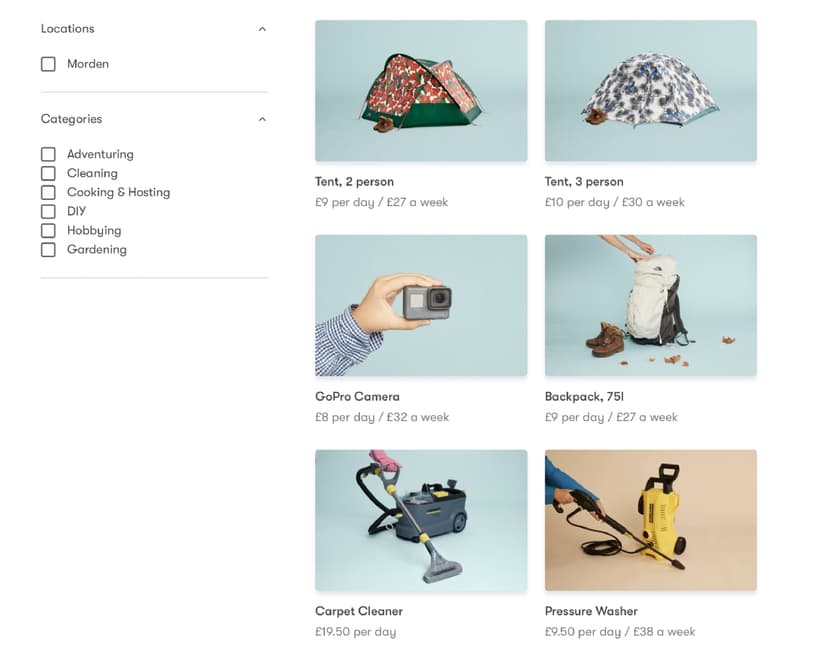Open the 3 person tent photo
This screenshot has height=649, width=828.
(650, 90)
